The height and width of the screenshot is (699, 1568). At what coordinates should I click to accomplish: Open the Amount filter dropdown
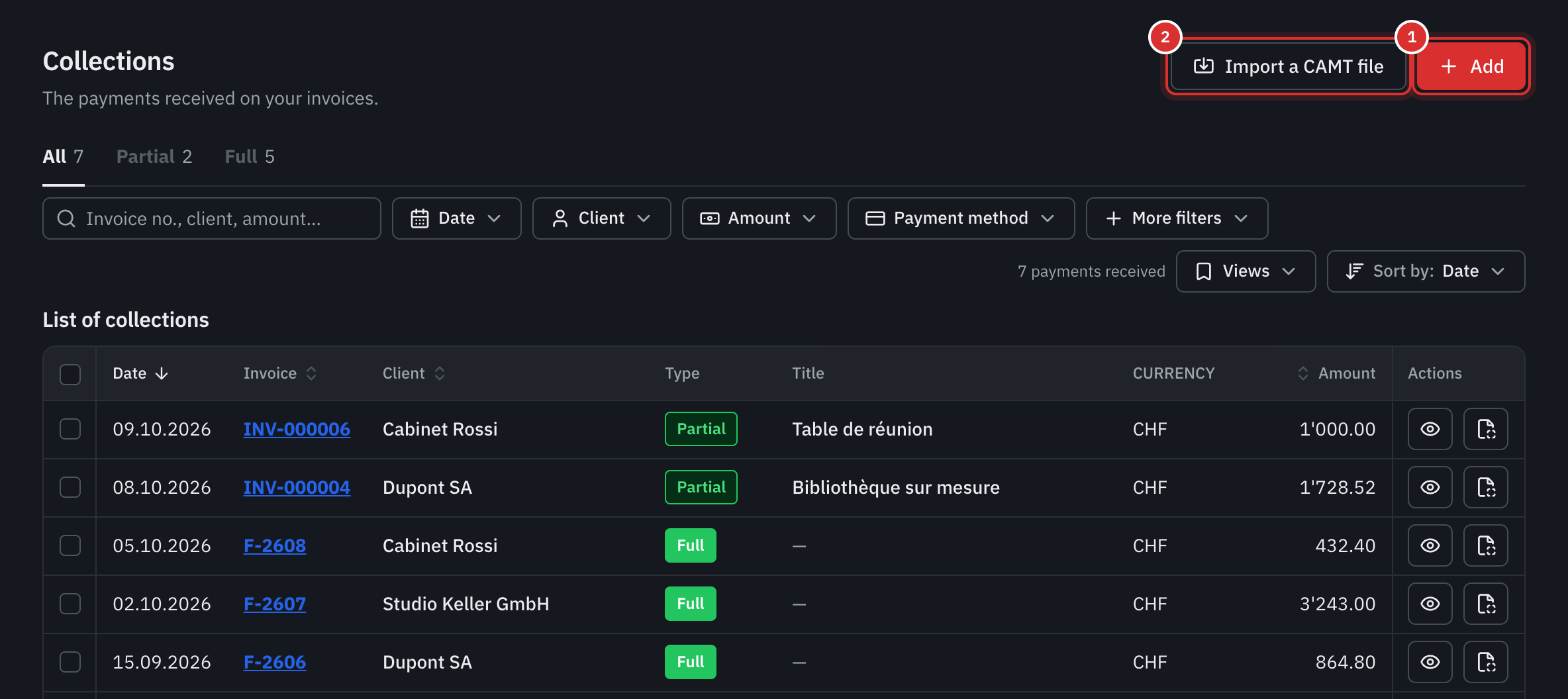759,218
